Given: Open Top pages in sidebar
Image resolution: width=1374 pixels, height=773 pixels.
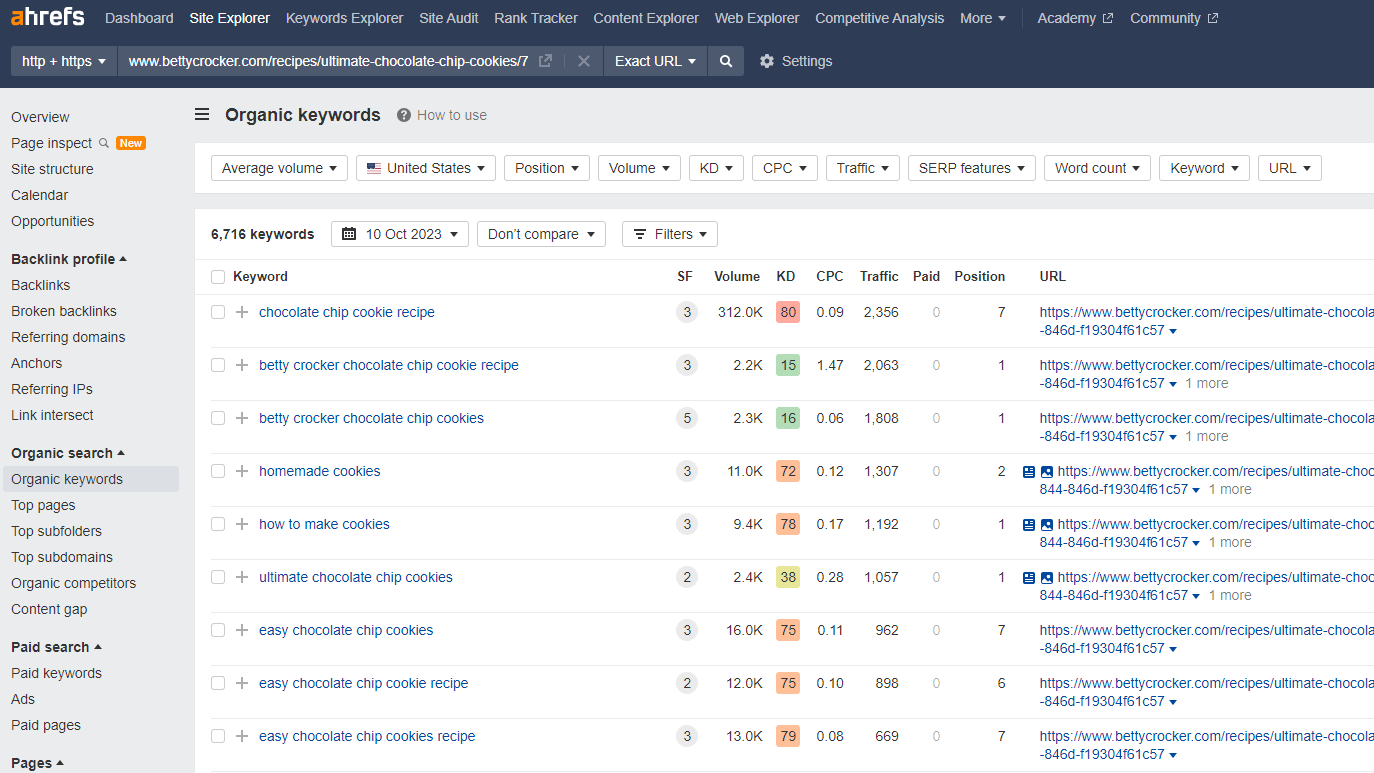Looking at the screenshot, I should (x=43, y=505).
